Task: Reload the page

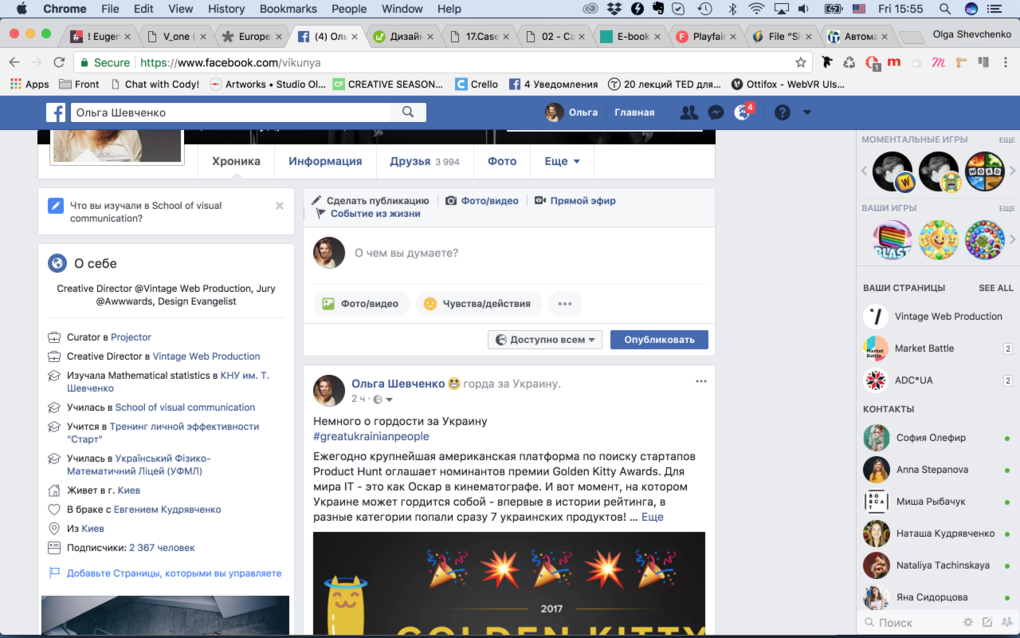Action: [x=59, y=62]
